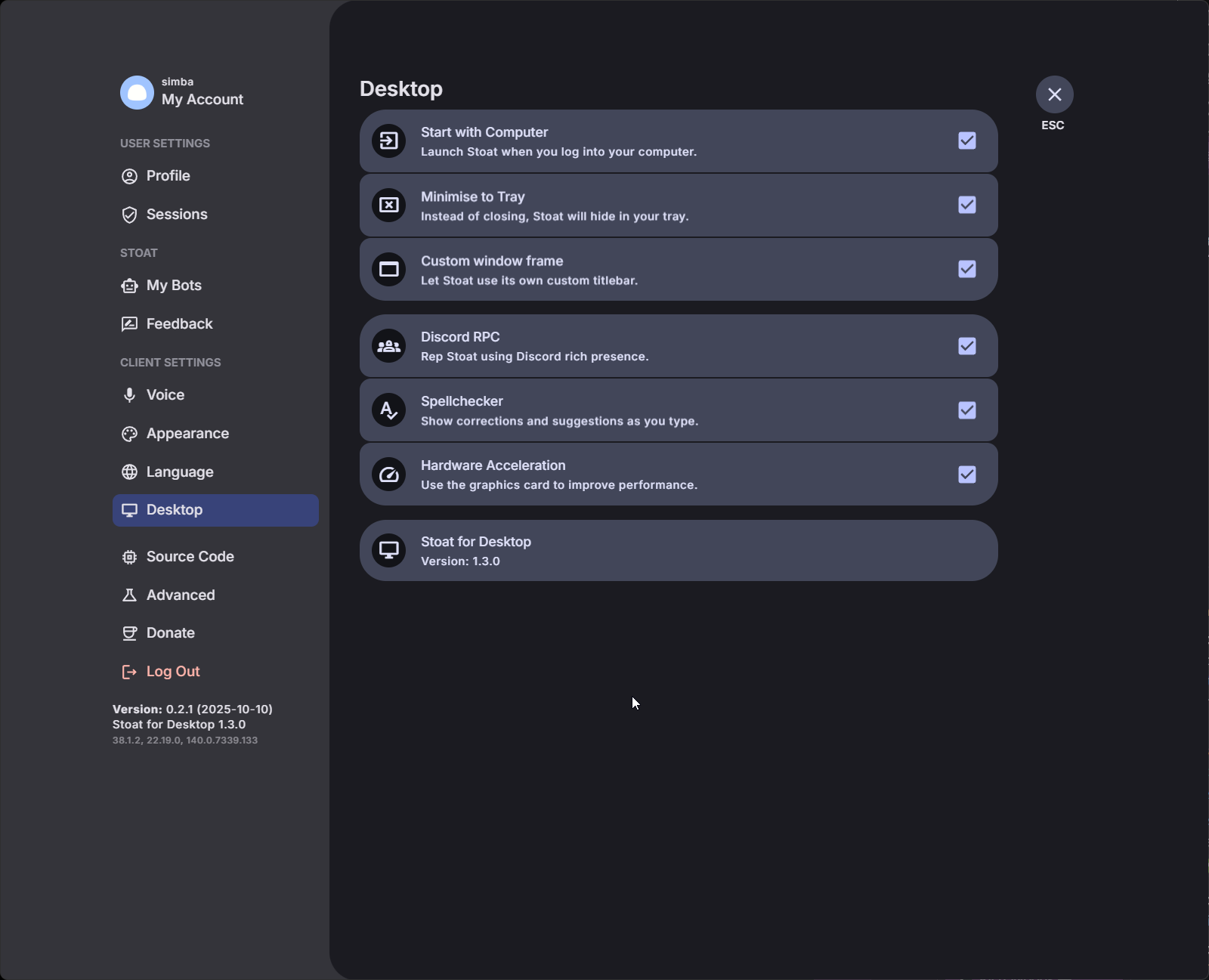
Task: Click the 'CLIENT SETTINGS' section header
Action: click(x=171, y=363)
